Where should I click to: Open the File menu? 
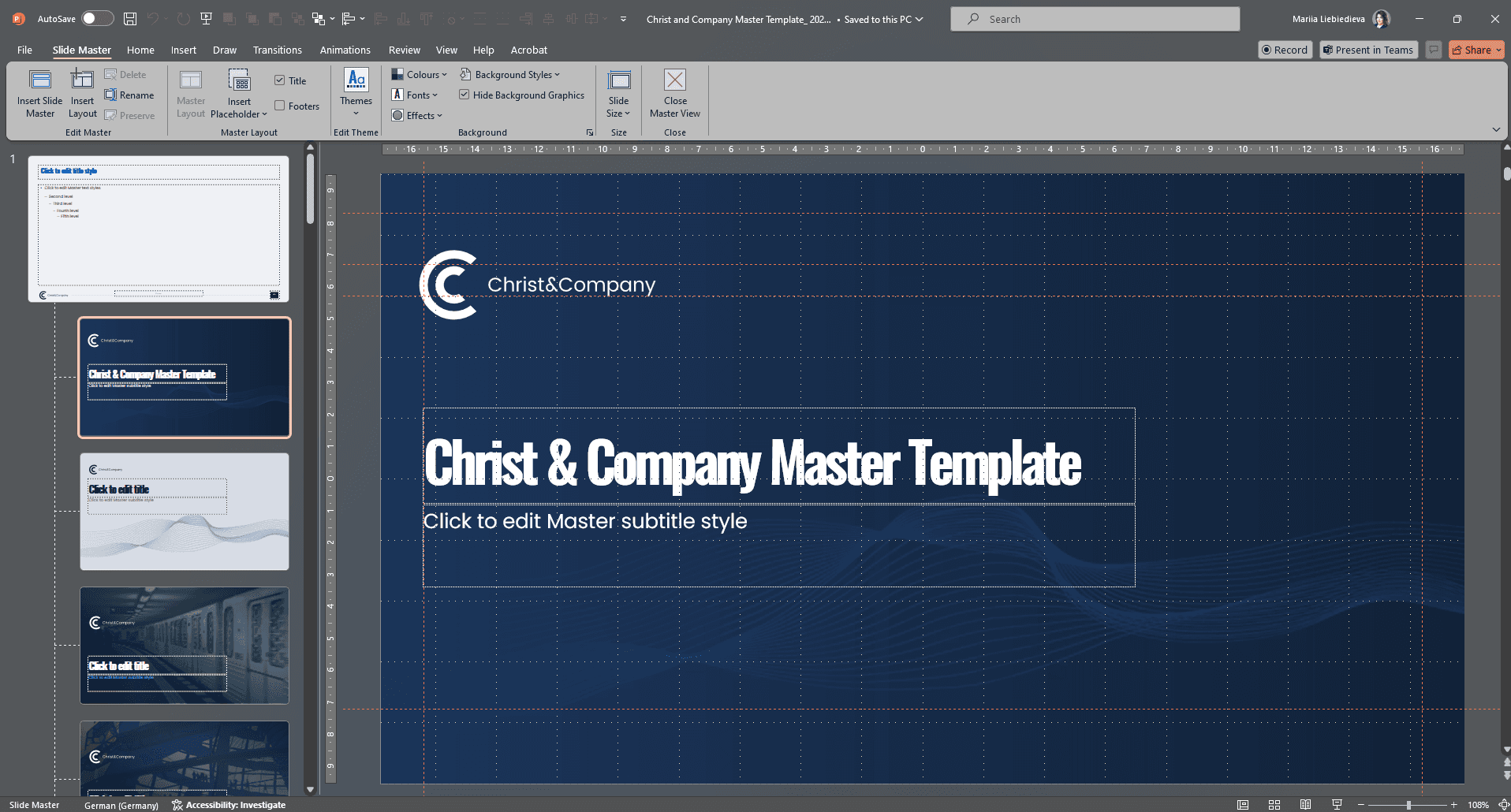tap(24, 50)
